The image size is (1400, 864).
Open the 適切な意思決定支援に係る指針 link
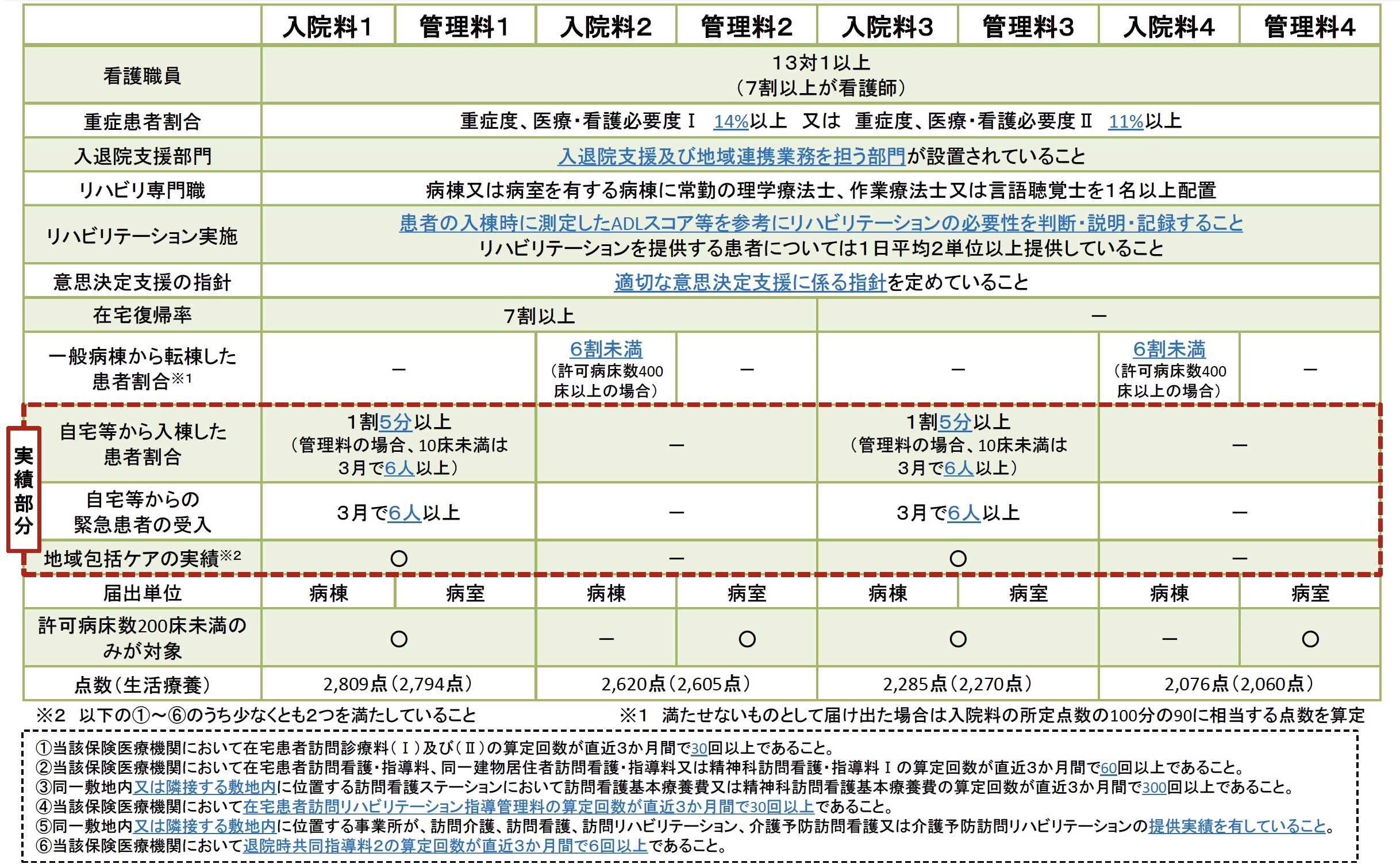pyautogui.click(x=750, y=282)
